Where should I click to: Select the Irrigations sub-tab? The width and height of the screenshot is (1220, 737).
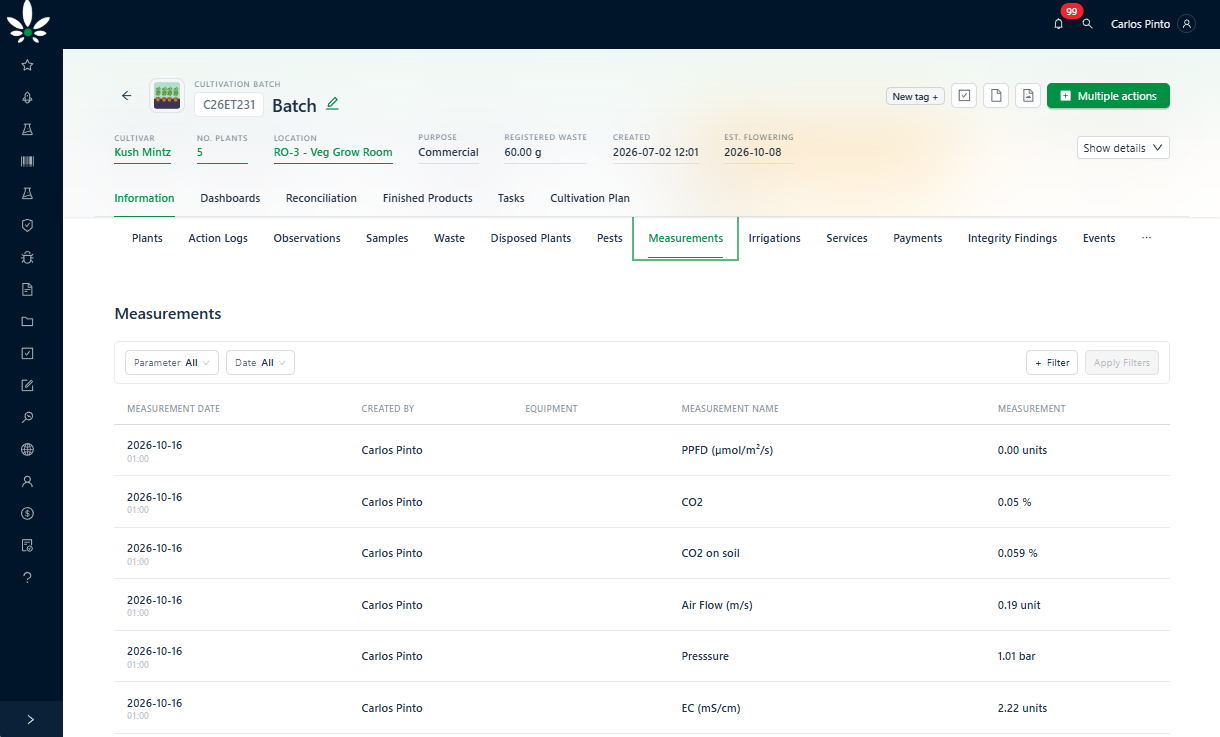[774, 238]
